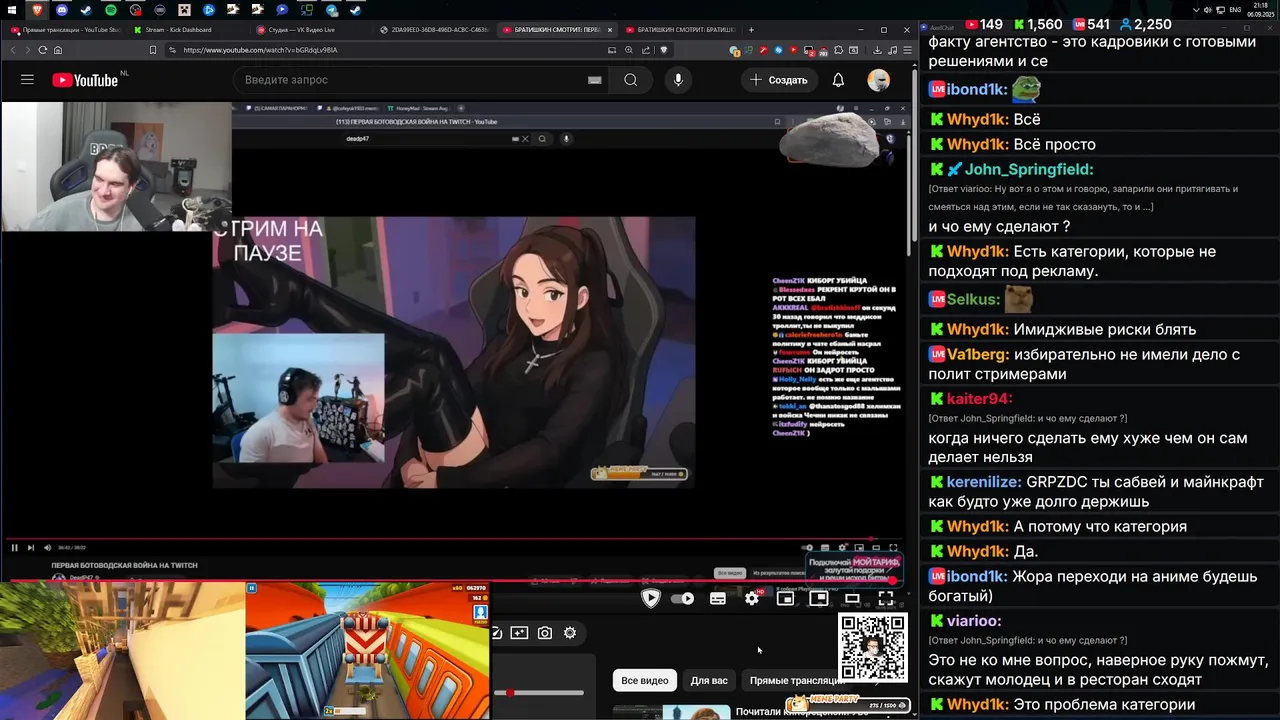Open the account avatar menu
This screenshot has width=1280, height=720.
(x=878, y=80)
